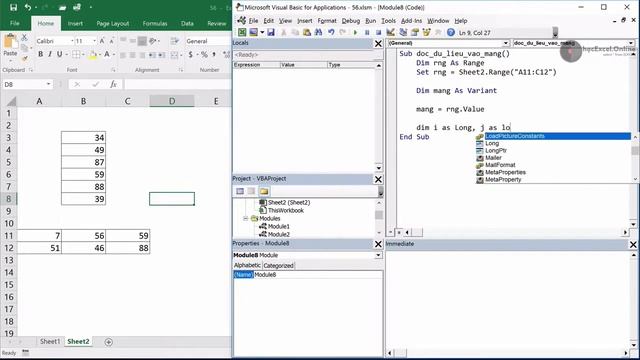Switch to Sheet1 worksheet tab

(x=50, y=341)
